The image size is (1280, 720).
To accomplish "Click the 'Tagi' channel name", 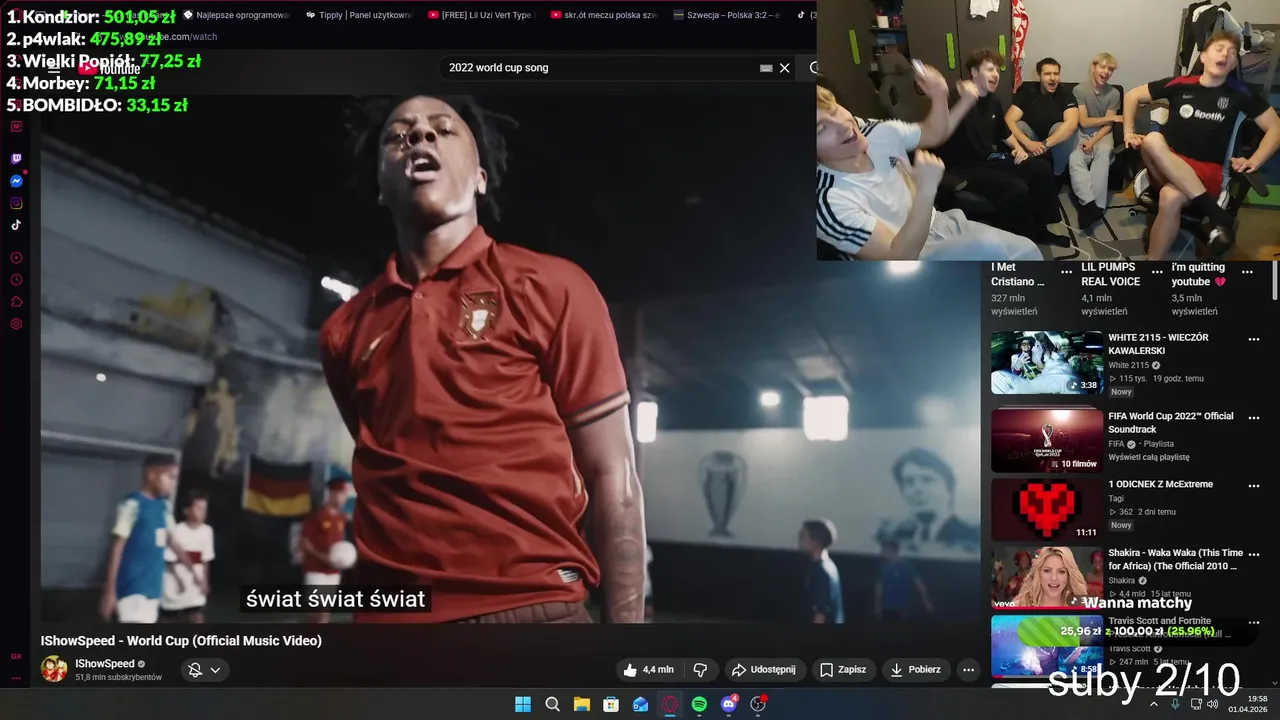I will tap(1116, 498).
